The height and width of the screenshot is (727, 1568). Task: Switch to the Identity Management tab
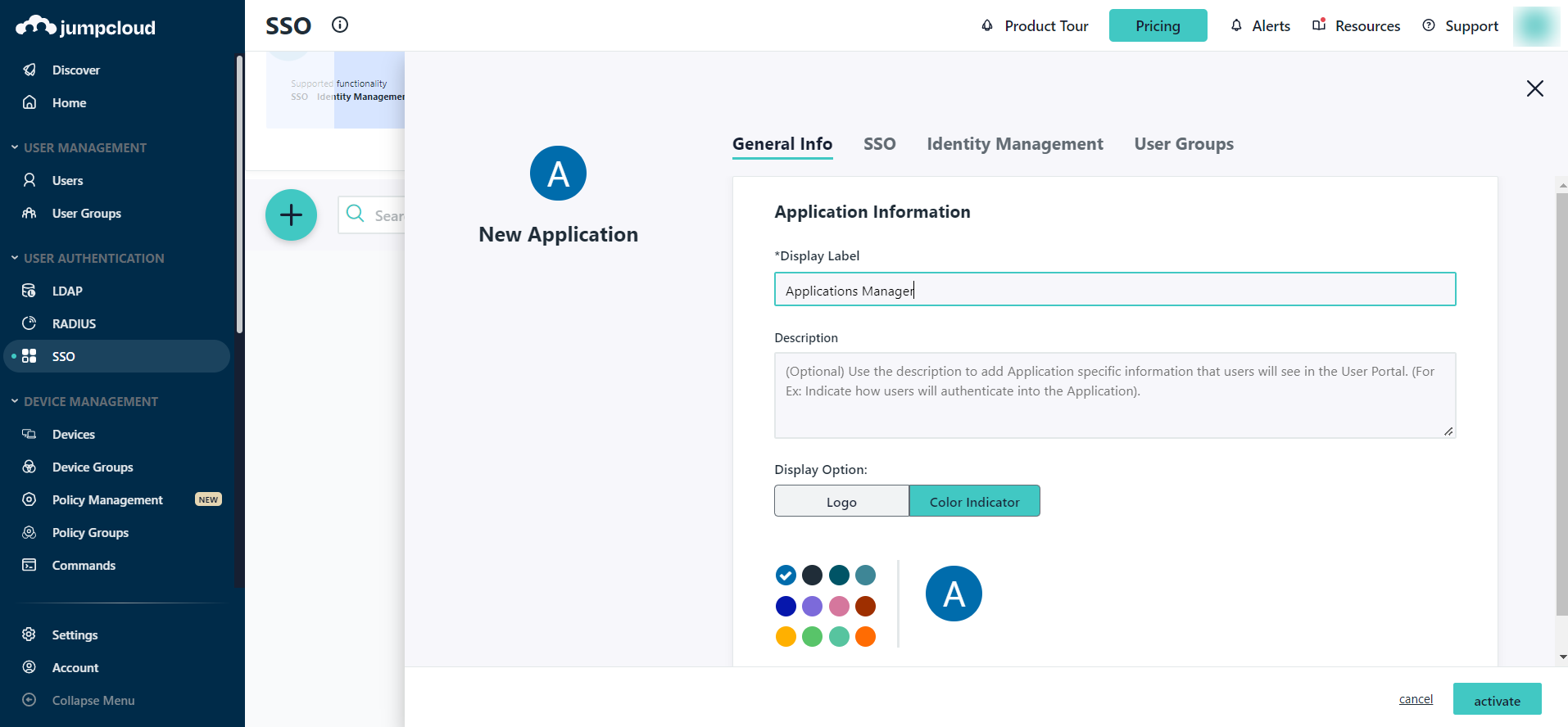[1014, 144]
